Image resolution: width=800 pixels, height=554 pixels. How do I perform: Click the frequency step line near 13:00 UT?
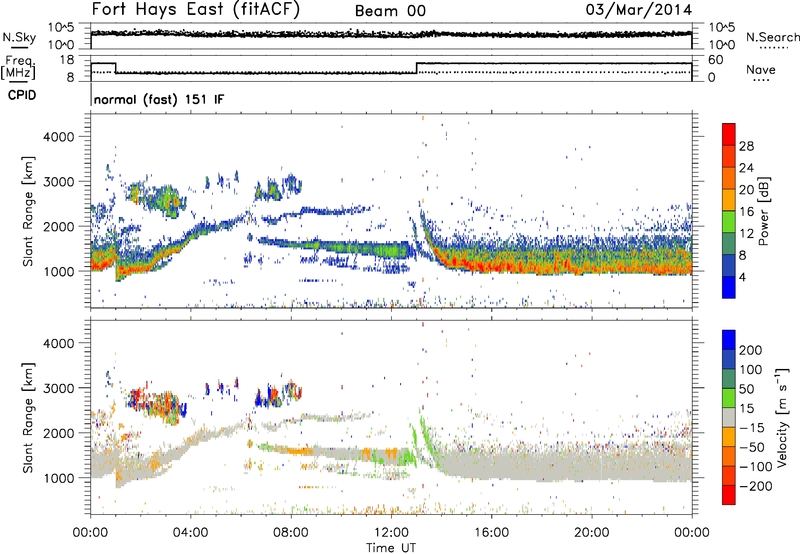417,68
